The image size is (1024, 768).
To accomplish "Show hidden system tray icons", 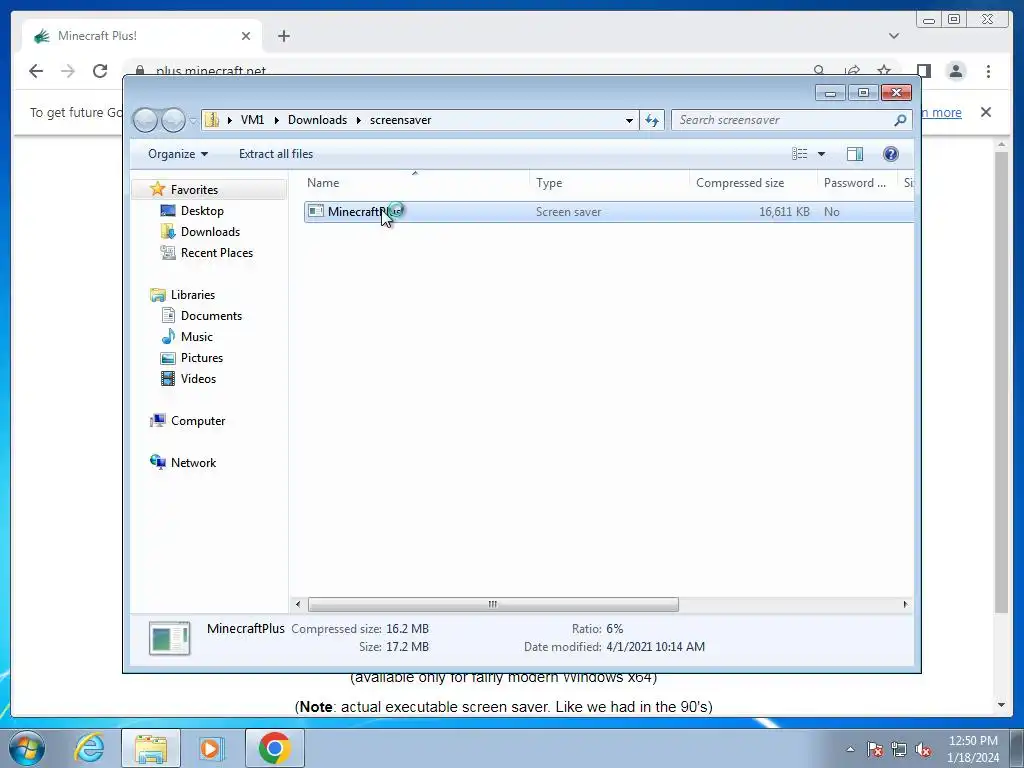I will coord(850,749).
